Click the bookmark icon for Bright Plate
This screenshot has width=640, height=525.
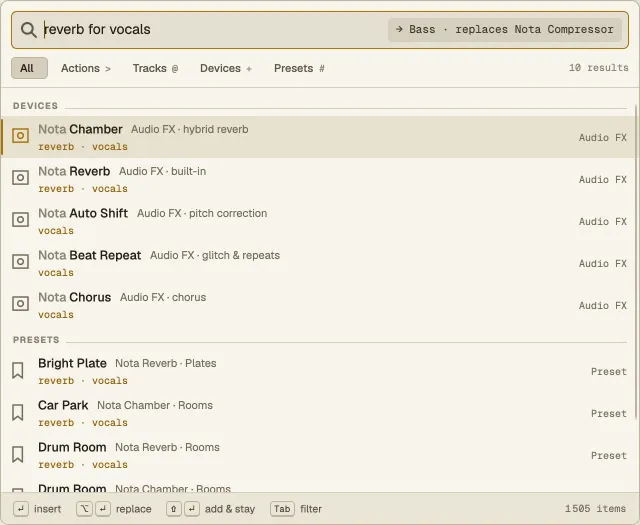[x=18, y=371]
